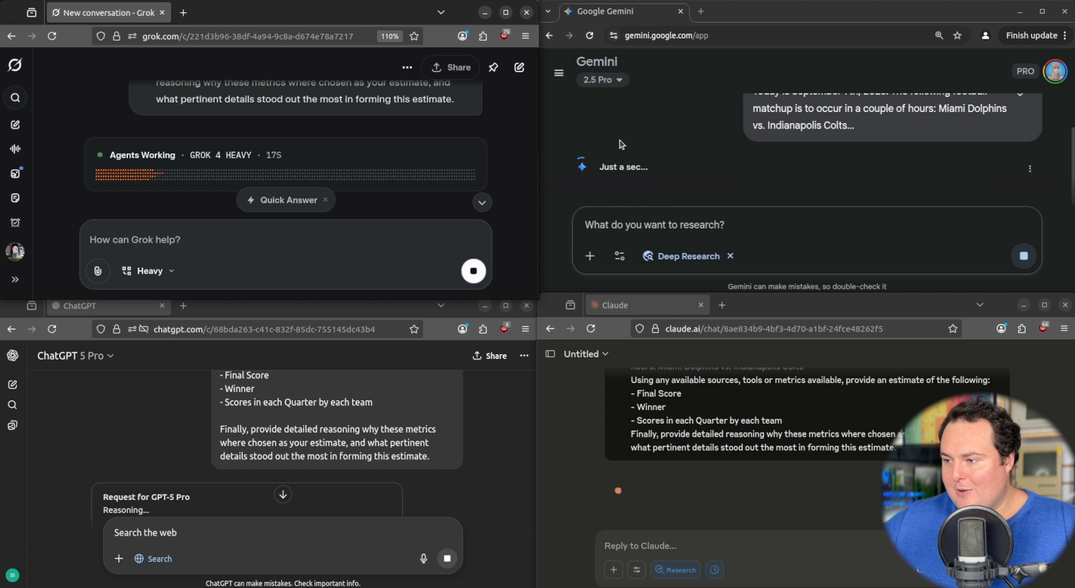Click Gemini add files plus icon

[x=590, y=256]
